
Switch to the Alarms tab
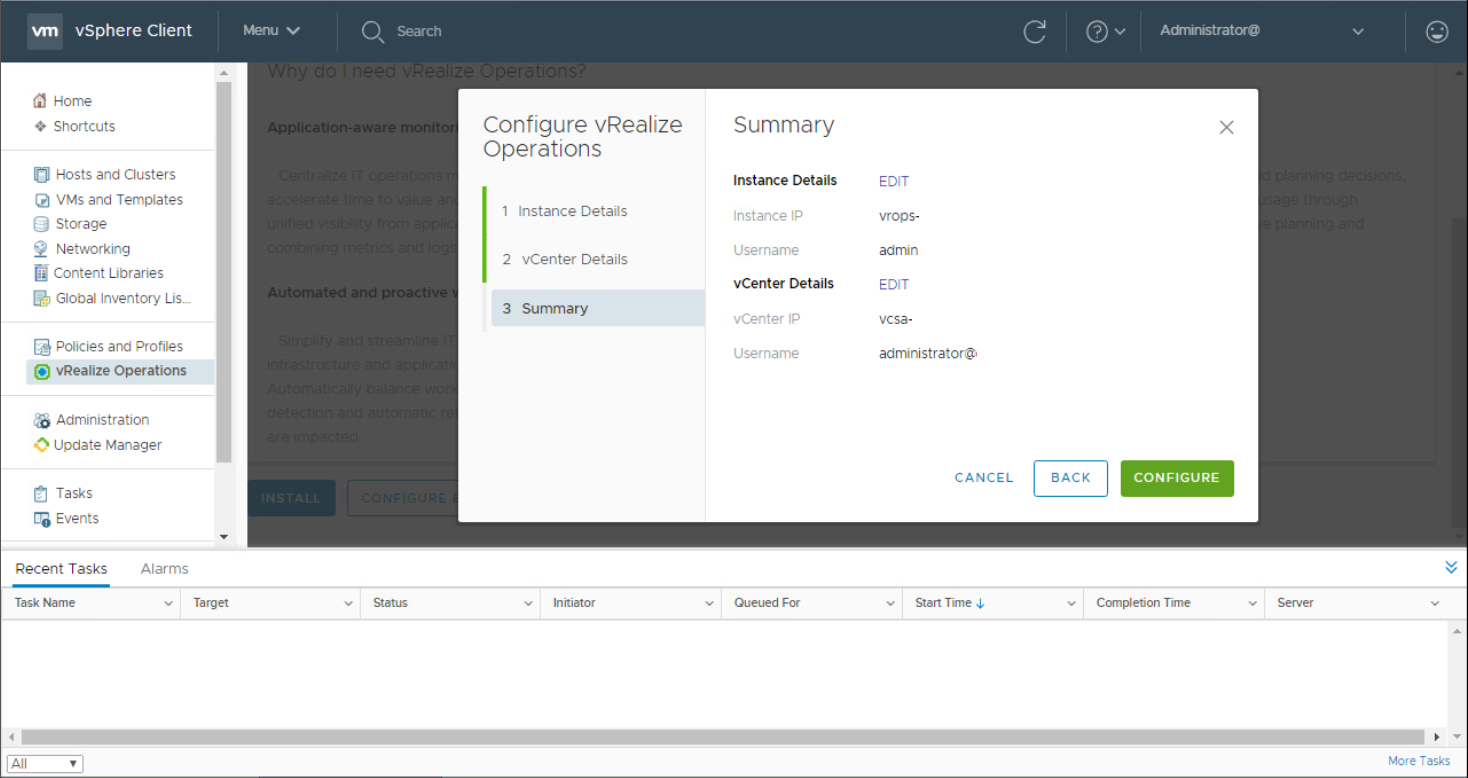164,568
